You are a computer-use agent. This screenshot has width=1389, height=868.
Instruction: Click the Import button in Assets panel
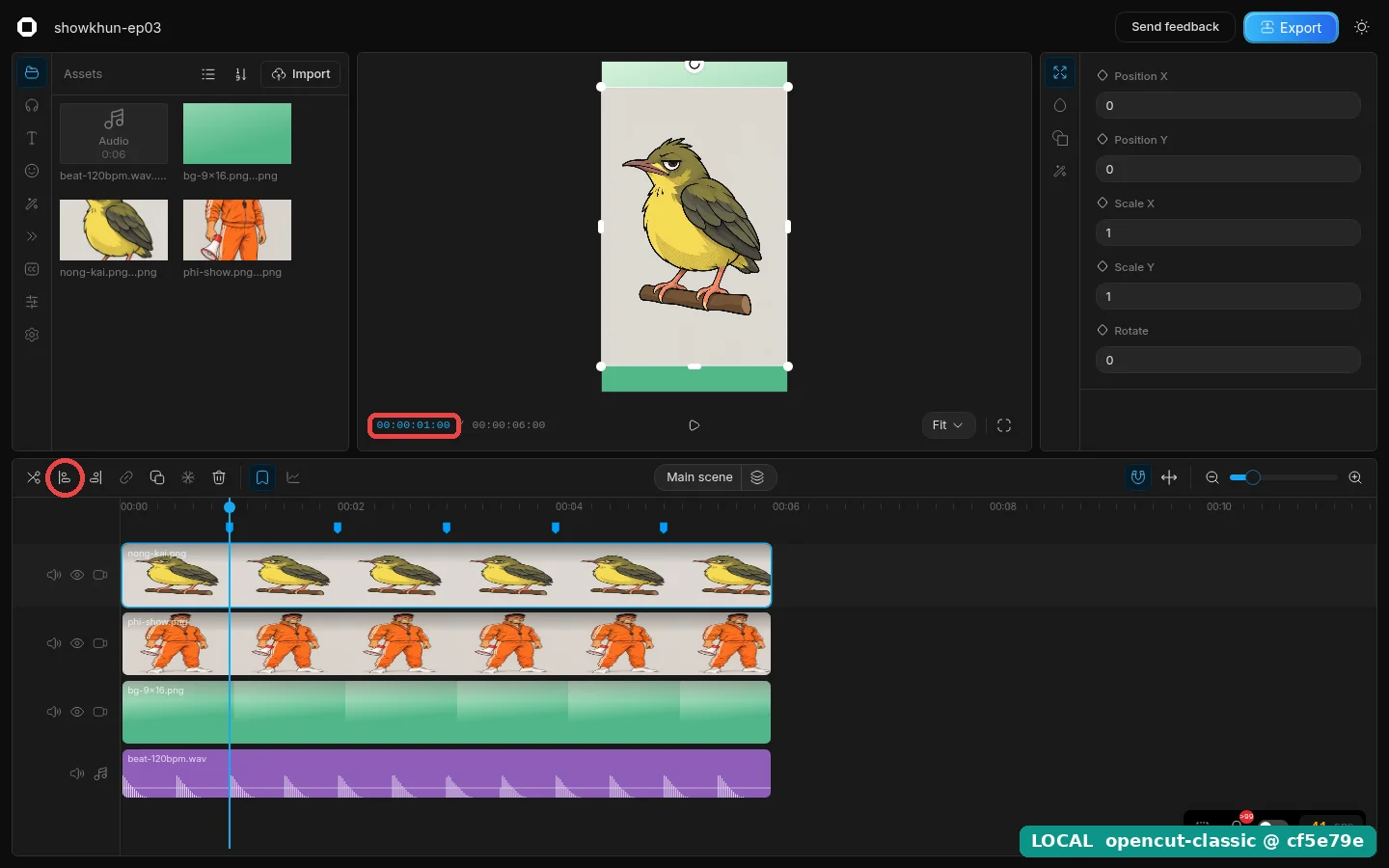pos(301,74)
